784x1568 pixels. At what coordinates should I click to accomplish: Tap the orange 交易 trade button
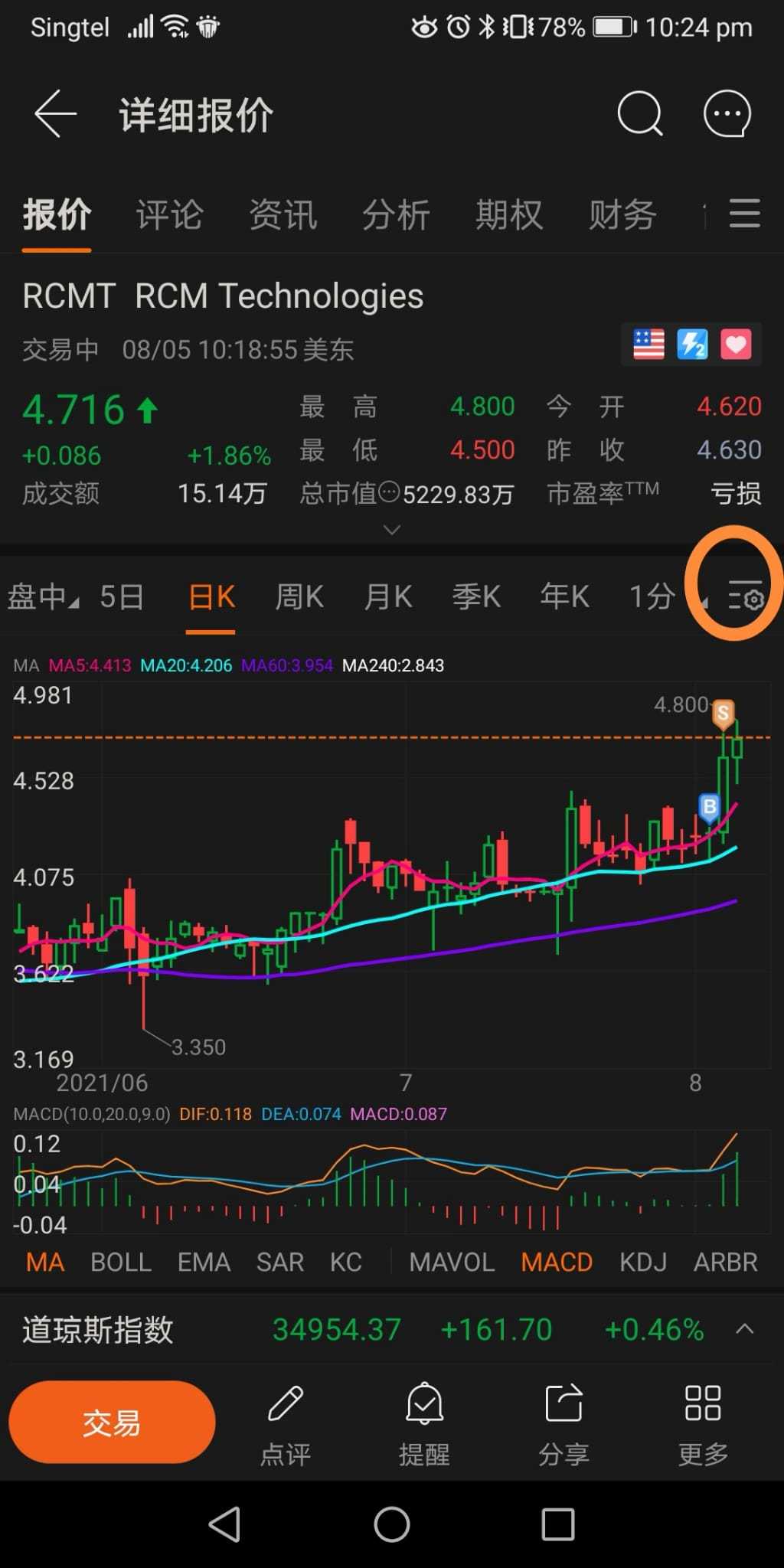[112, 1423]
